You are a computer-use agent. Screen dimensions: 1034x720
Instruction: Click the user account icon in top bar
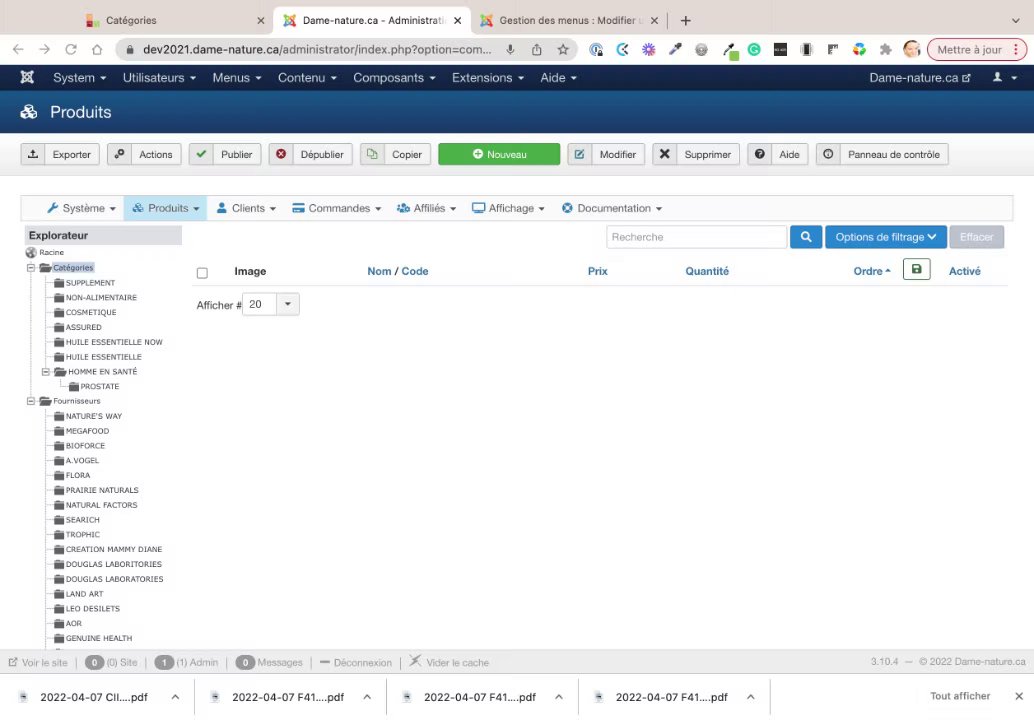(x=998, y=77)
